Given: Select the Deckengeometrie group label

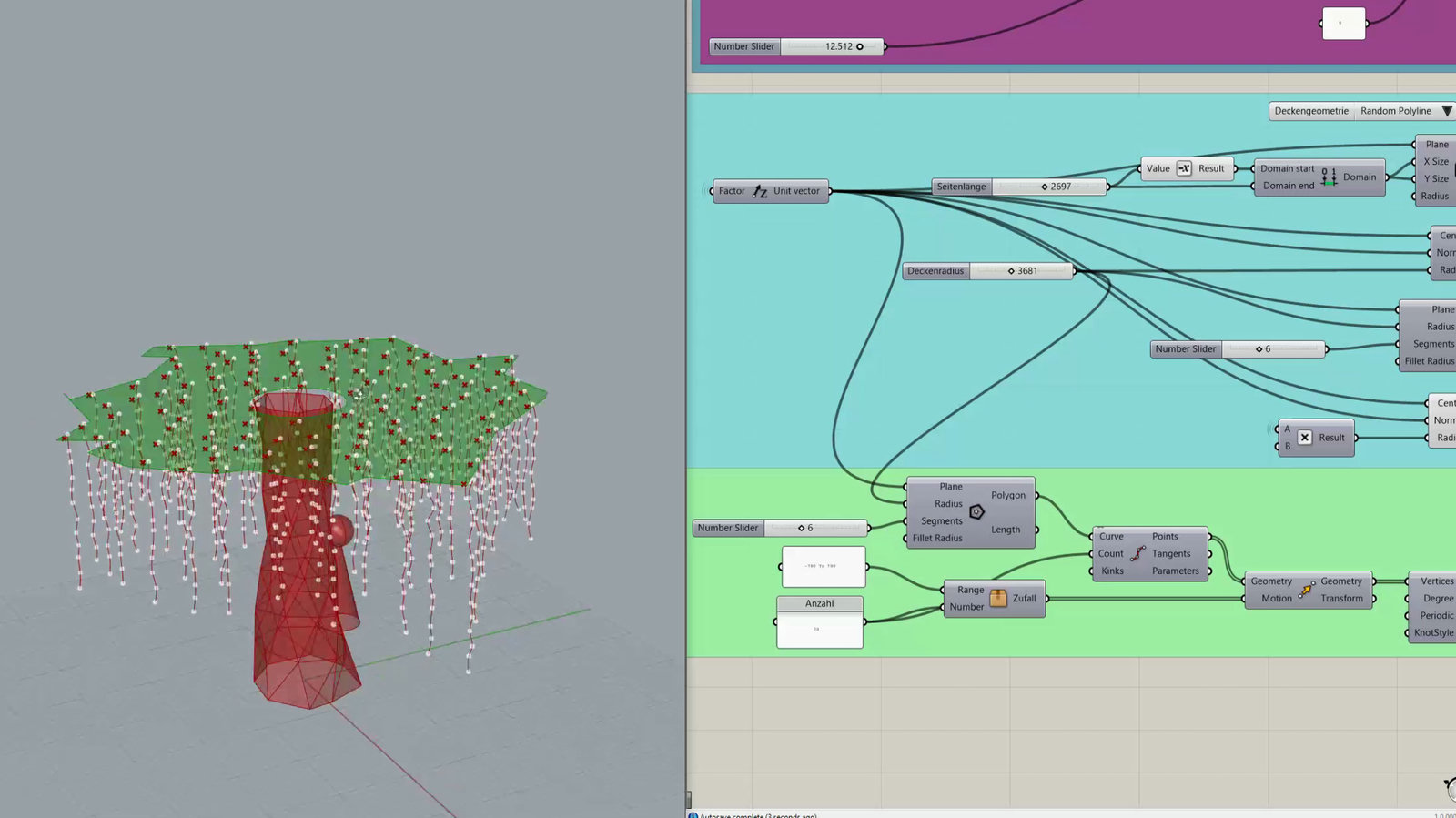Looking at the screenshot, I should [x=1311, y=111].
